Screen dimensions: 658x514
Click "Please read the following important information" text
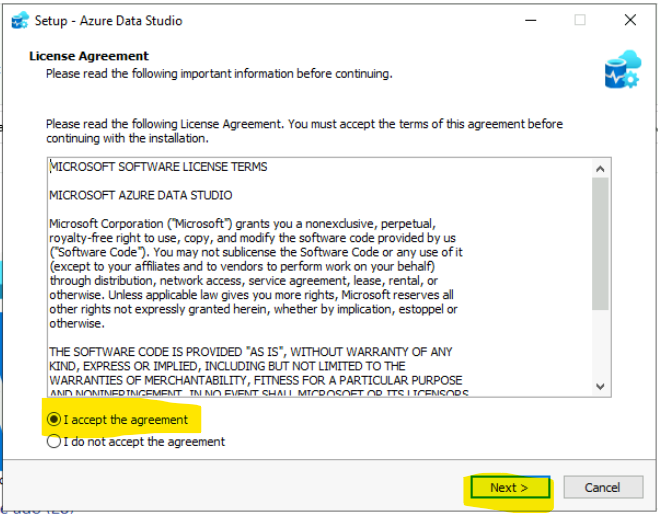point(219,74)
